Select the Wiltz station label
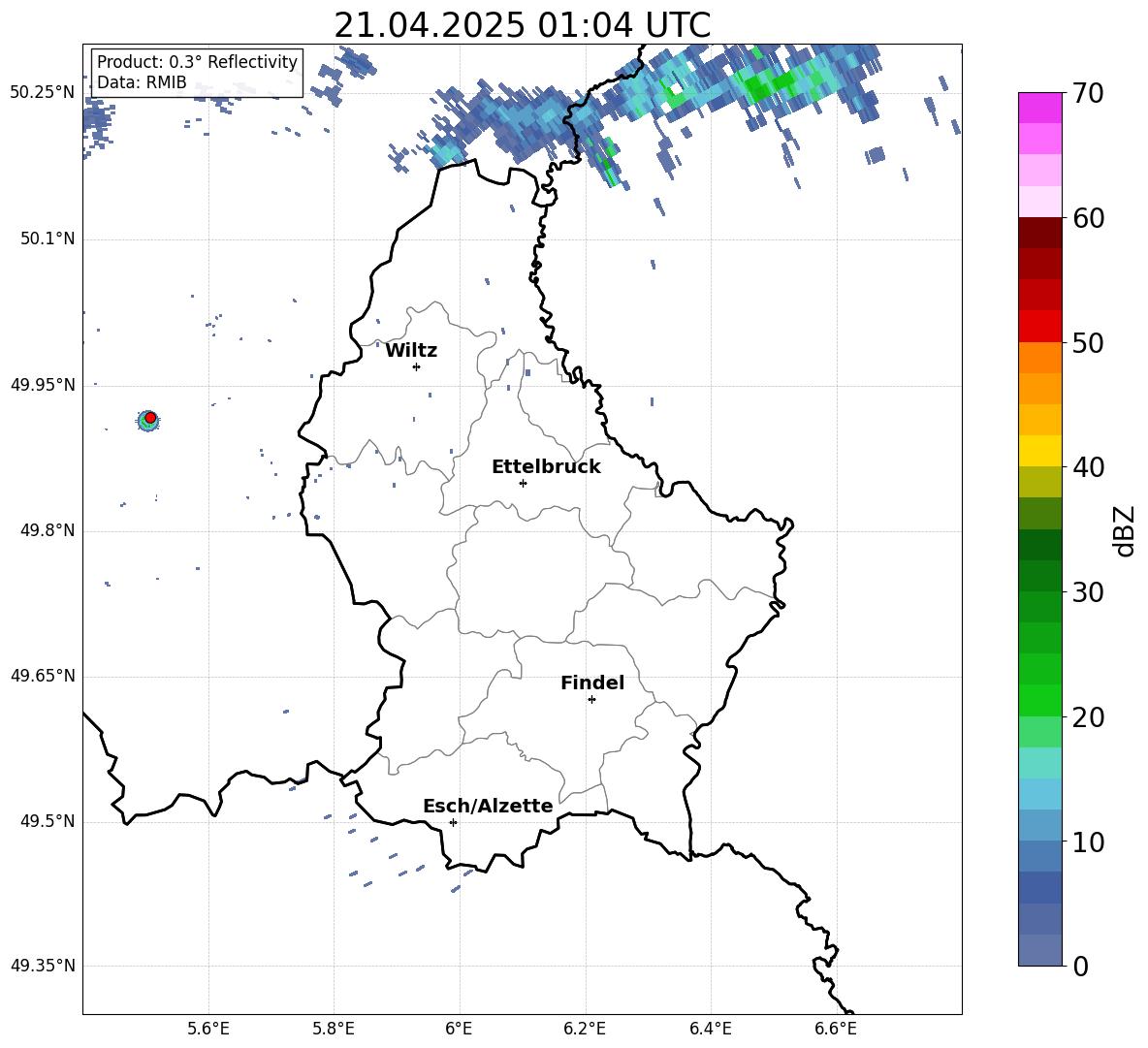The image size is (1148, 1048). [411, 351]
